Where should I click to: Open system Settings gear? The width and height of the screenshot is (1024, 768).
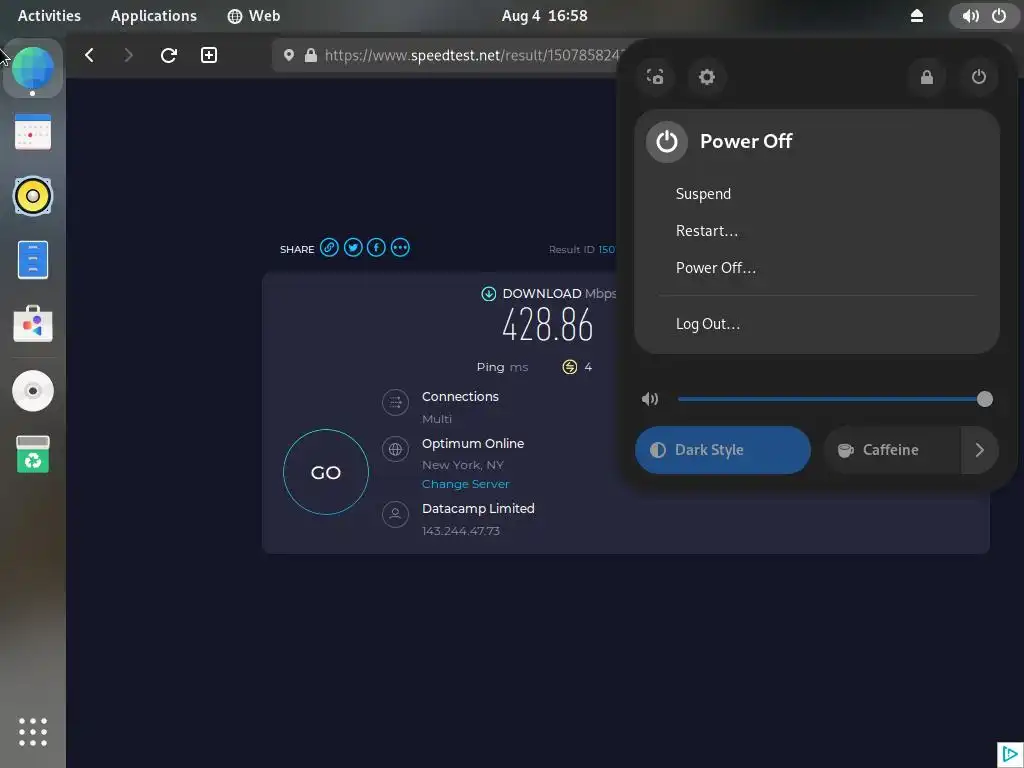point(707,77)
